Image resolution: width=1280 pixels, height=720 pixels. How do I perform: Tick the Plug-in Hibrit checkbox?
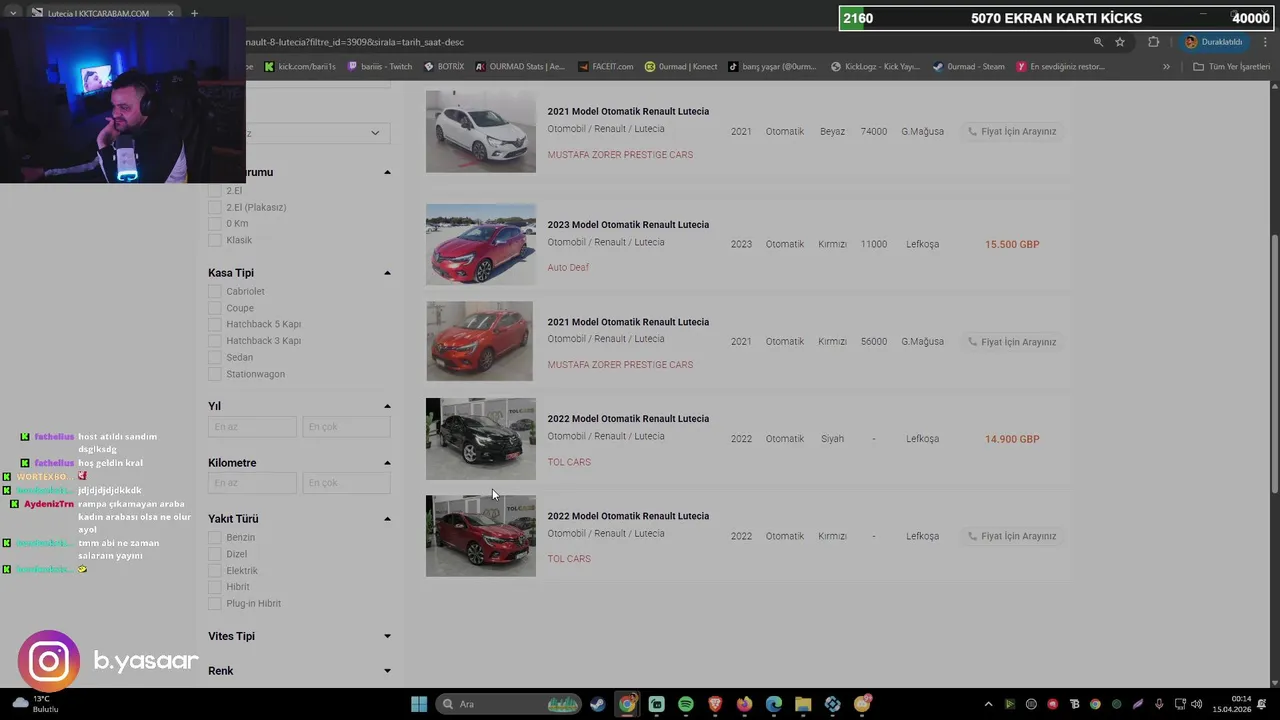coord(214,603)
